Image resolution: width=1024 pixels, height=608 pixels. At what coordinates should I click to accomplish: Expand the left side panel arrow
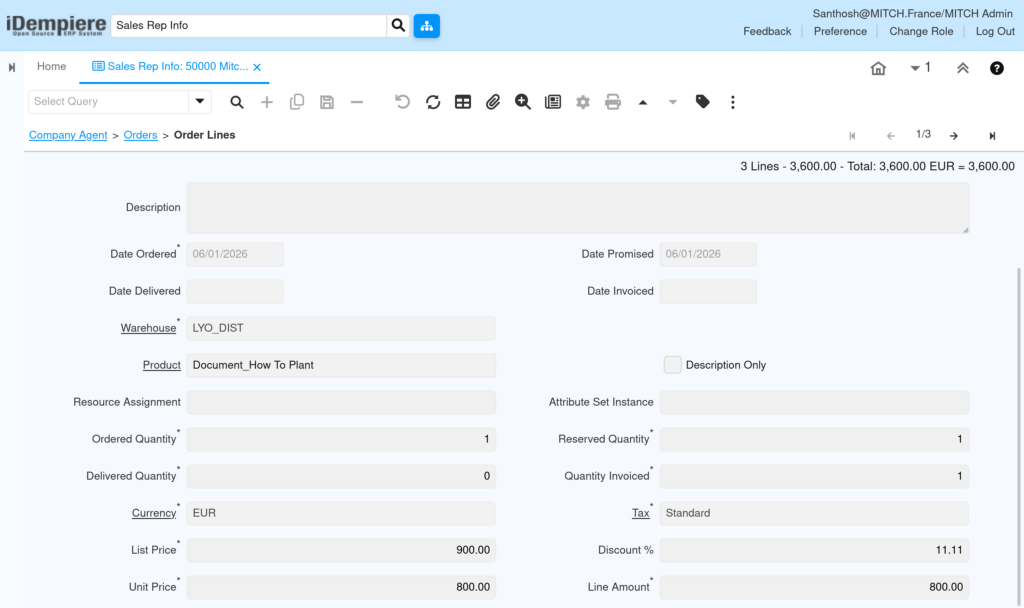pos(12,67)
